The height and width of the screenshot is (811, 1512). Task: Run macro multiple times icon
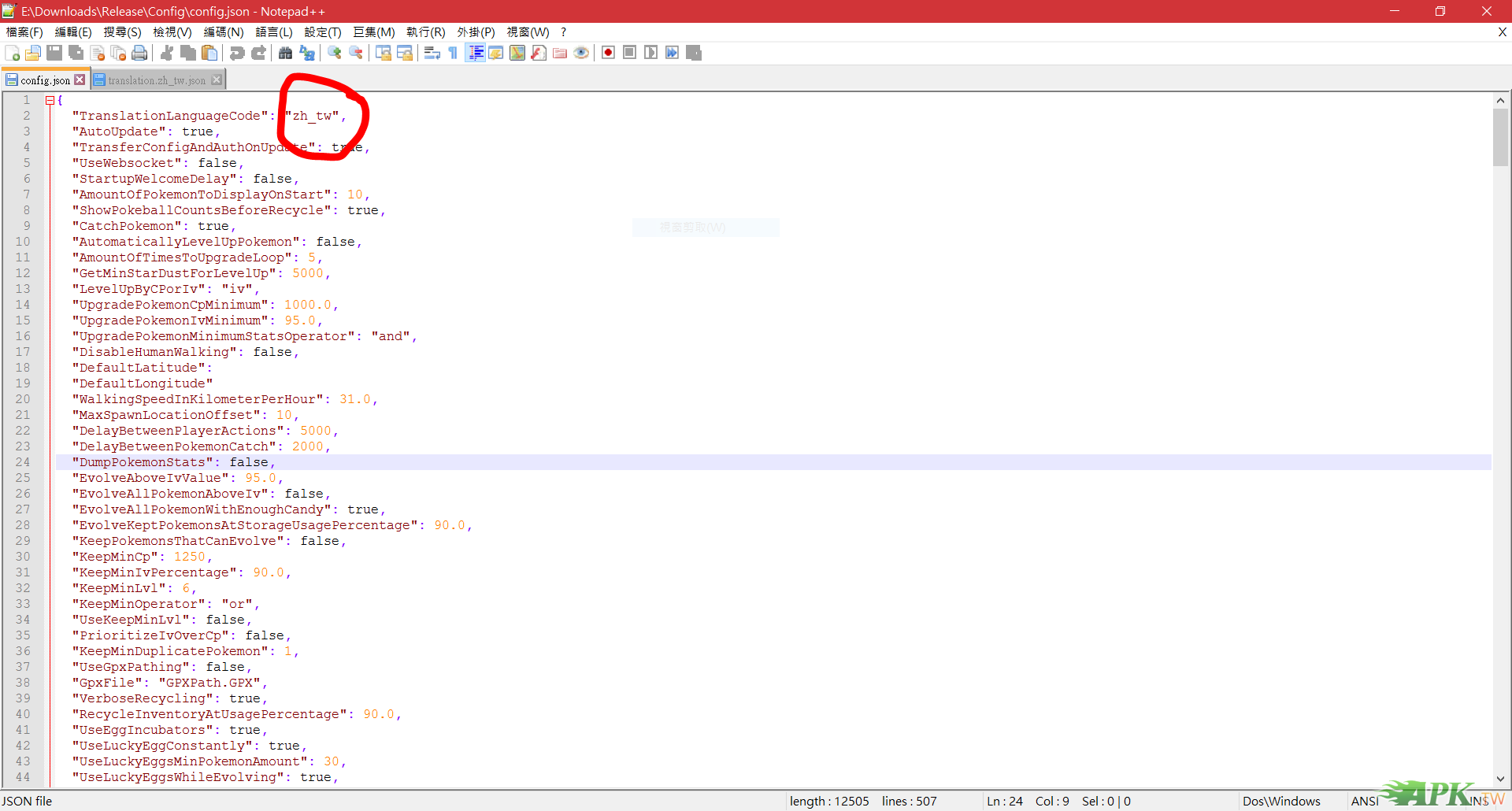pos(672,53)
